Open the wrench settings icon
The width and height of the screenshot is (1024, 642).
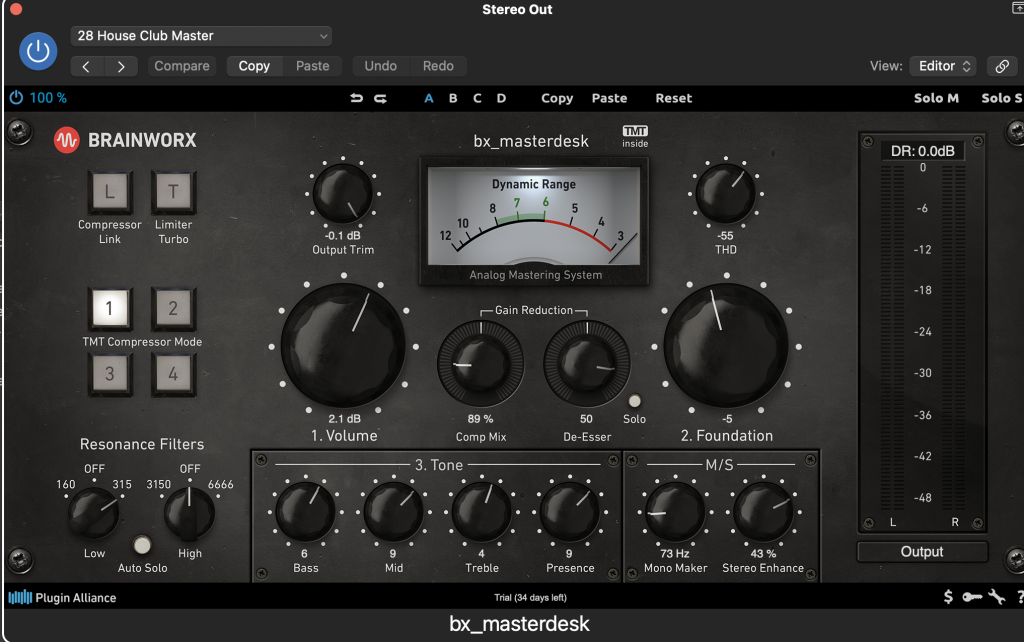click(997, 597)
